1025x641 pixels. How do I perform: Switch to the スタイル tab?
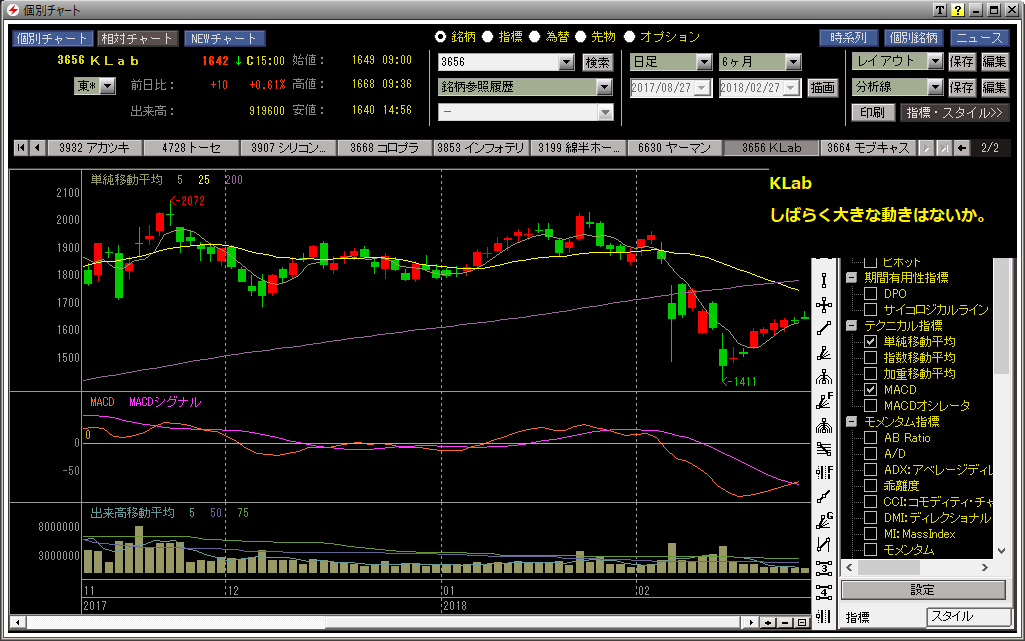pyautogui.click(x=964, y=617)
